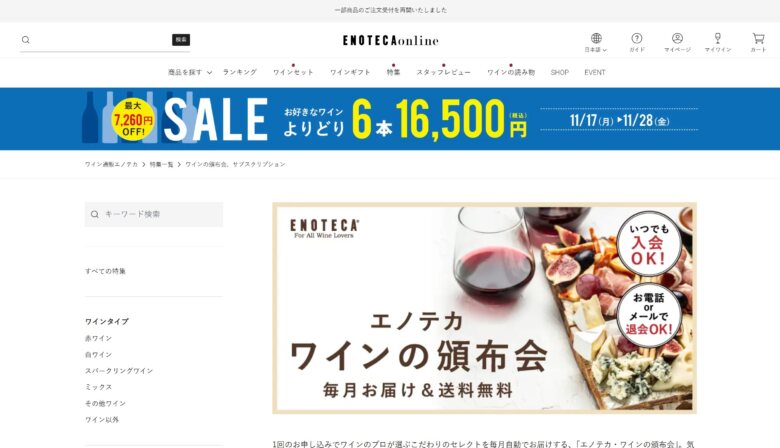Open the ワインセット menu item

pos(293,72)
